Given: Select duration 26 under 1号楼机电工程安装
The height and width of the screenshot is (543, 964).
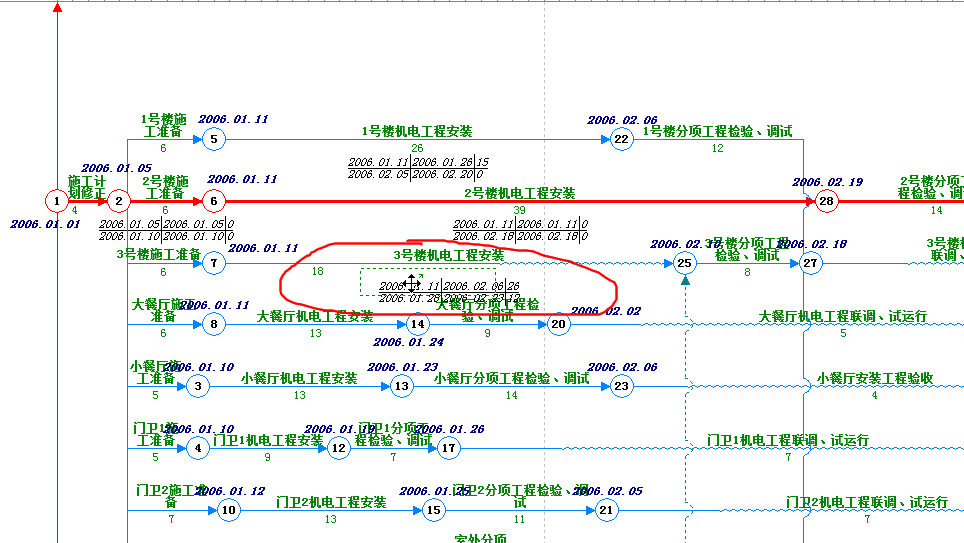Looking at the screenshot, I should point(417,148).
